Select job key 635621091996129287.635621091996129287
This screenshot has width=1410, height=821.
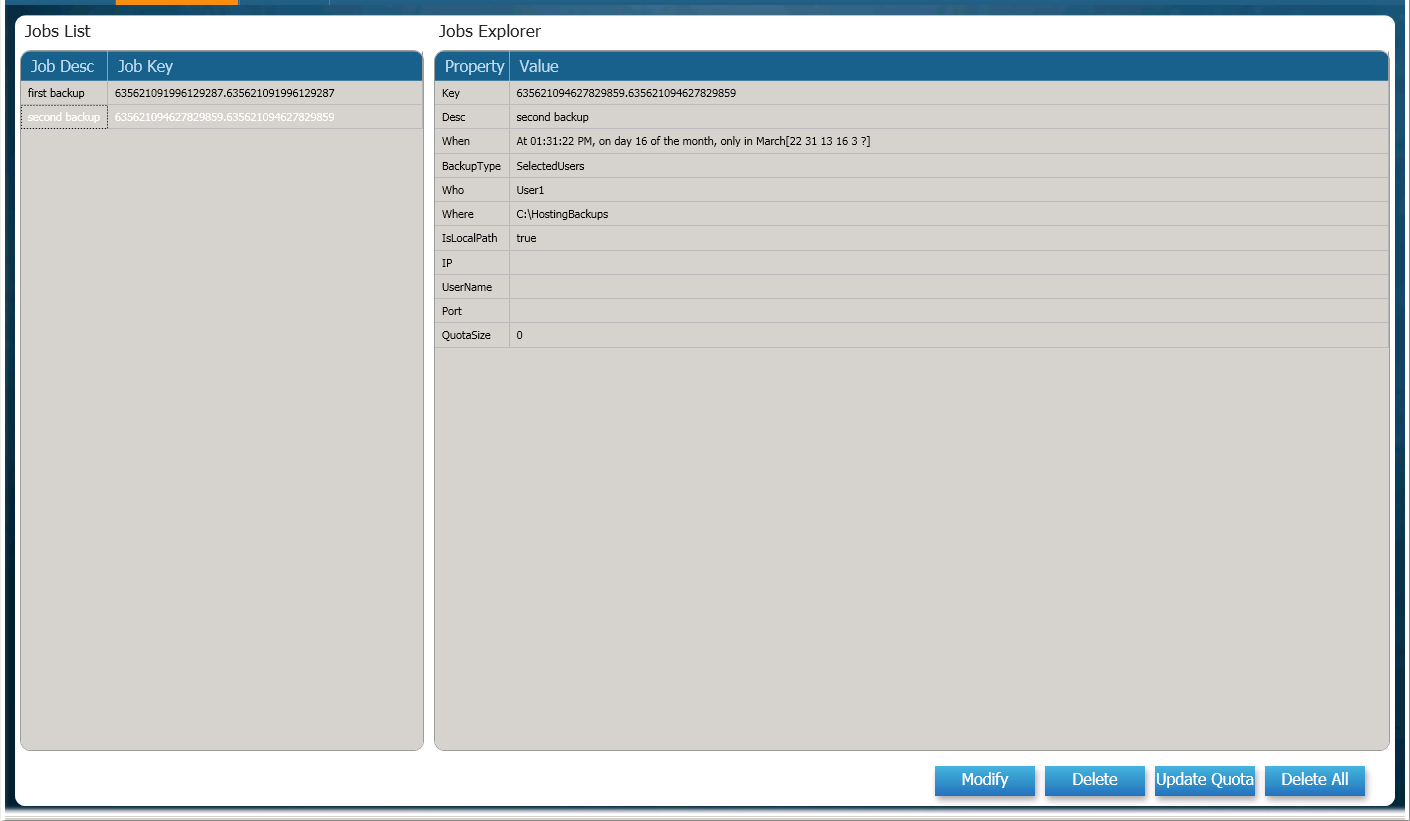265,93
